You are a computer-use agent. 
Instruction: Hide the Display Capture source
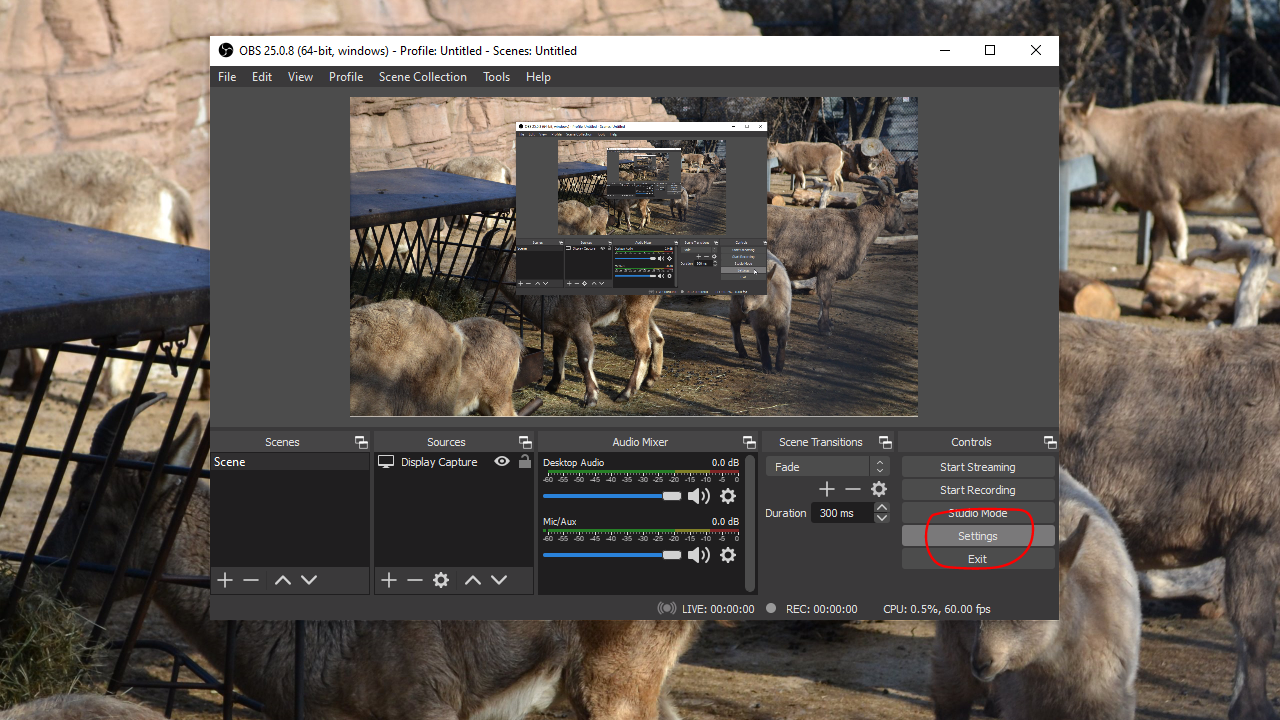coord(502,462)
